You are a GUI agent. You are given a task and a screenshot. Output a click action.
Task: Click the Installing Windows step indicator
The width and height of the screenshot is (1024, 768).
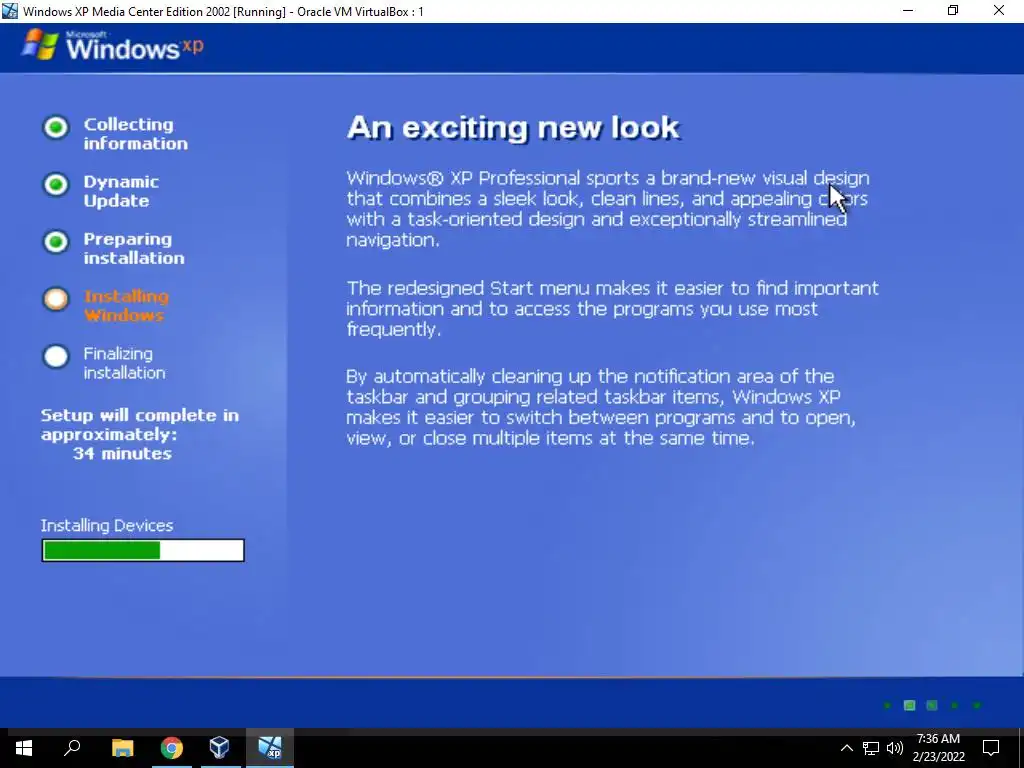56,299
